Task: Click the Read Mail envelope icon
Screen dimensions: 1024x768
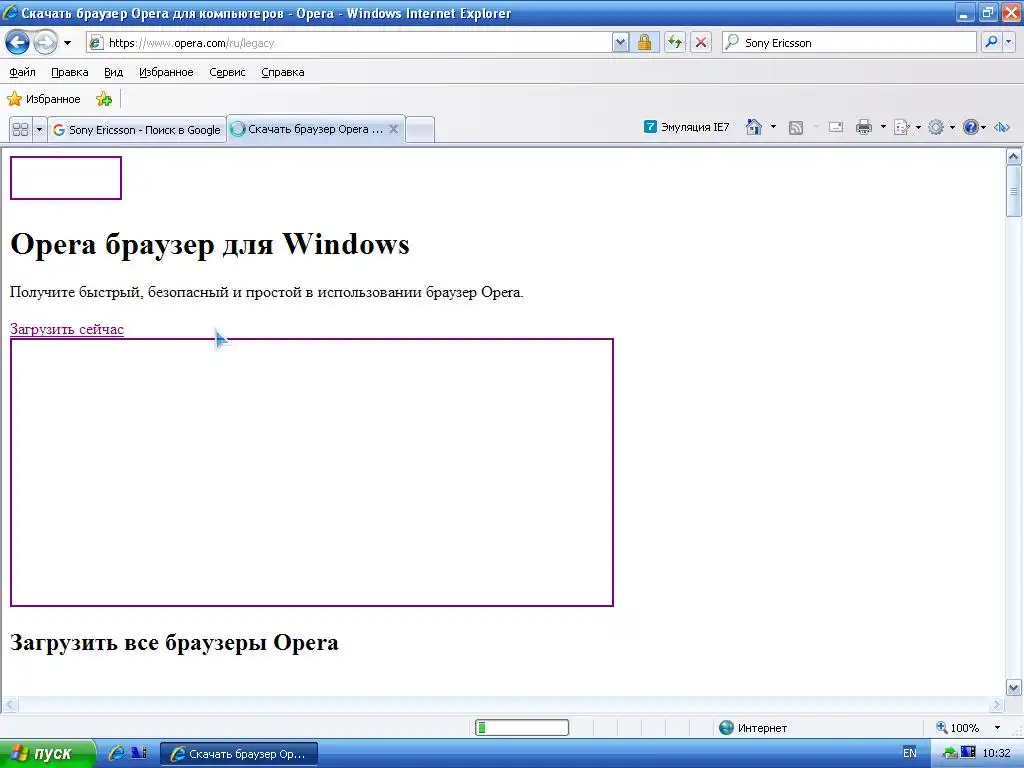Action: pos(836,127)
